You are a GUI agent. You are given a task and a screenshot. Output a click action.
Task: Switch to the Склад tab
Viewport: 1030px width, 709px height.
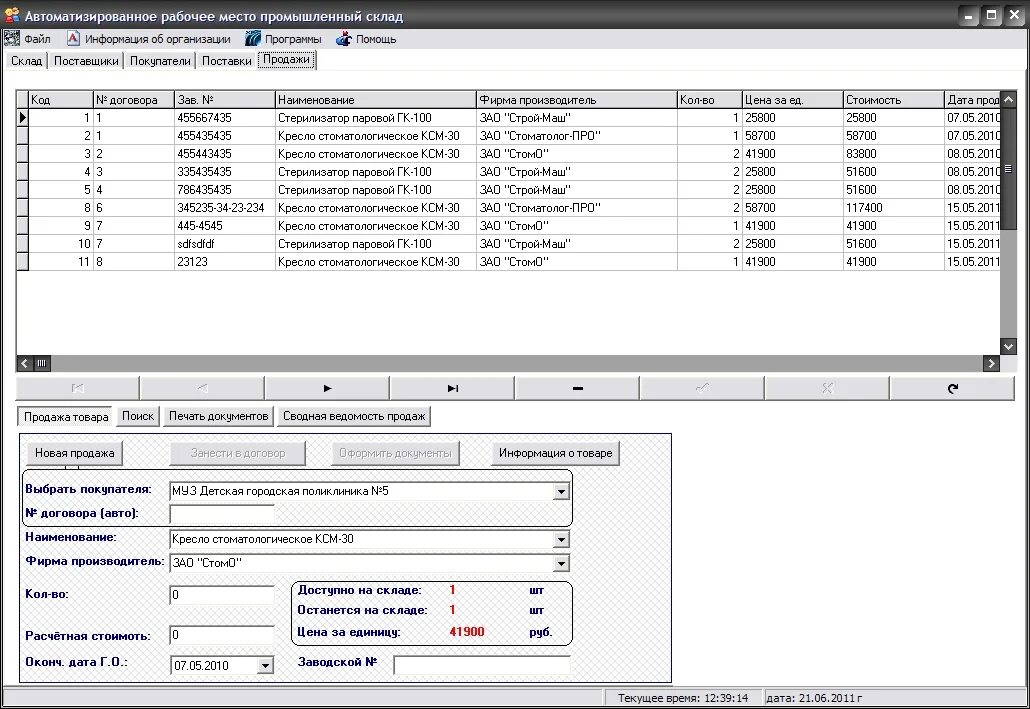(x=26, y=61)
